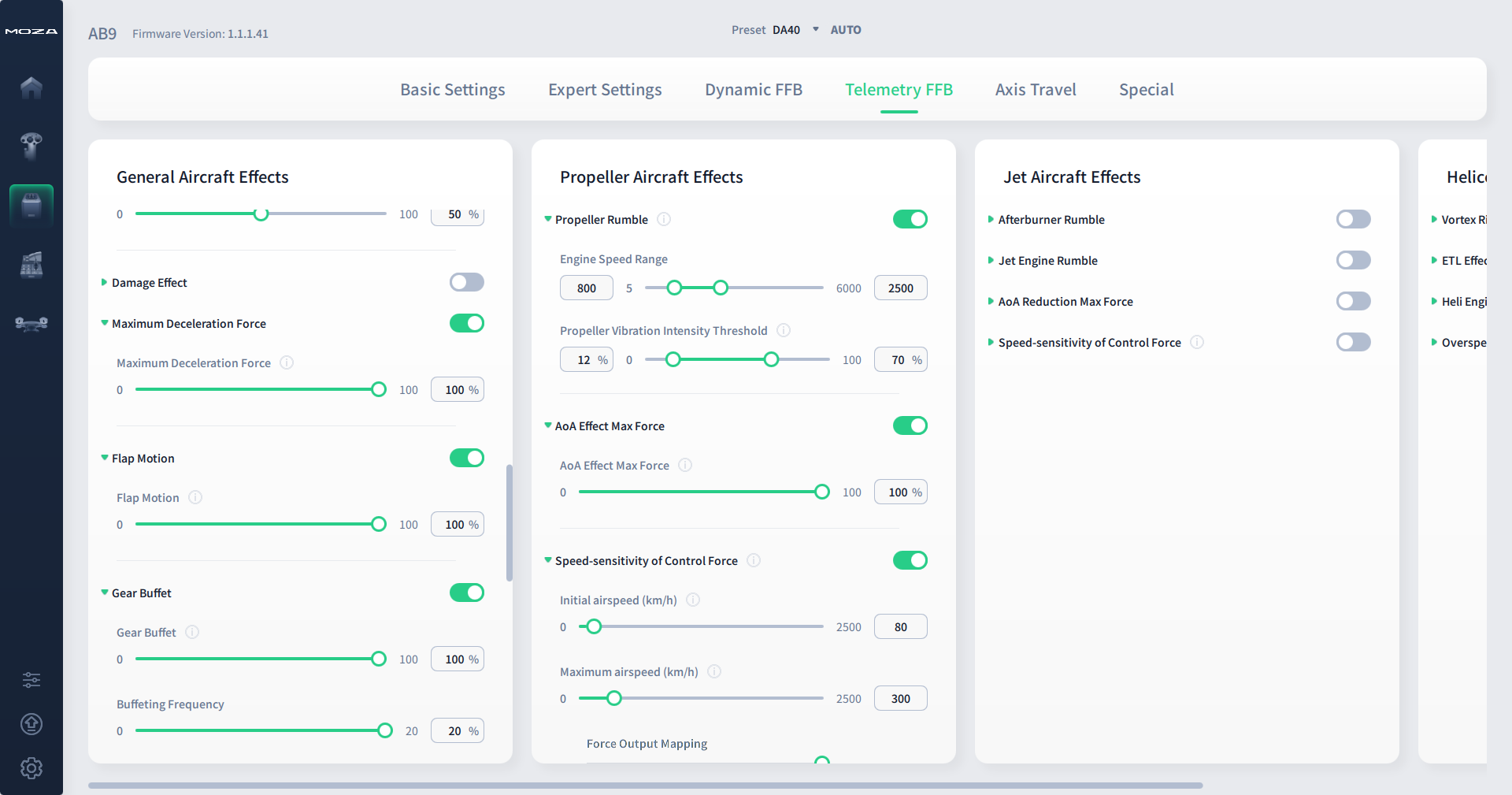Click the vibration threshold lower field 12 %
The height and width of the screenshot is (795, 1512).
(587, 359)
